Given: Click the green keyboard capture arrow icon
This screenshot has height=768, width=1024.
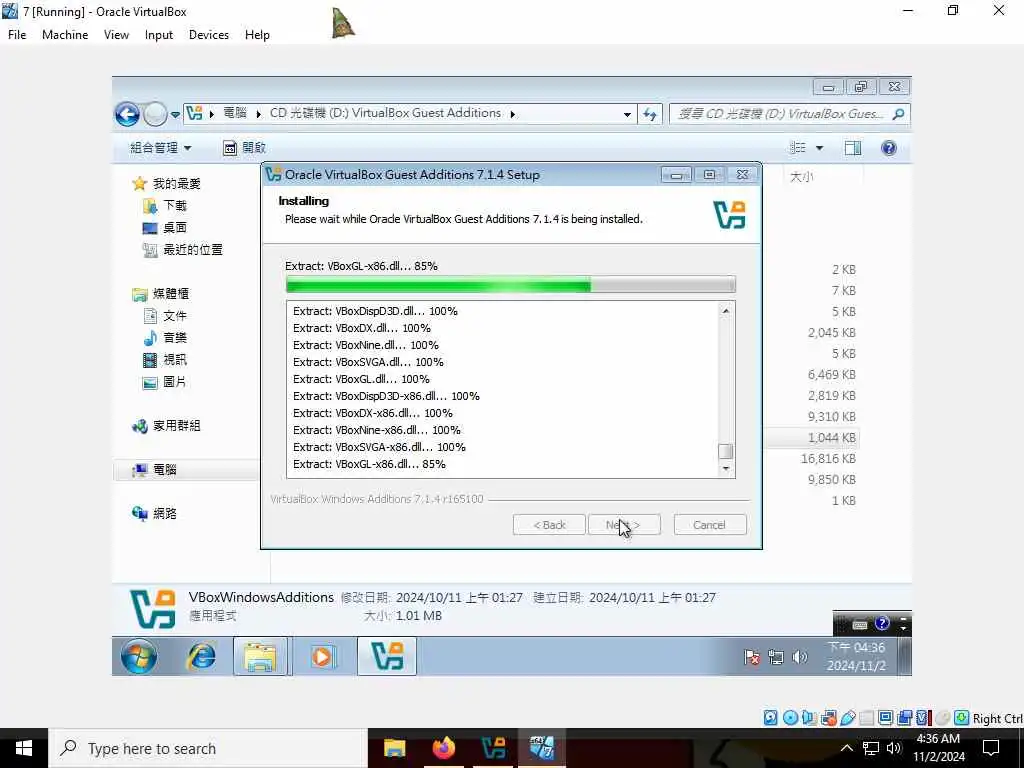Looking at the screenshot, I should coord(961,718).
